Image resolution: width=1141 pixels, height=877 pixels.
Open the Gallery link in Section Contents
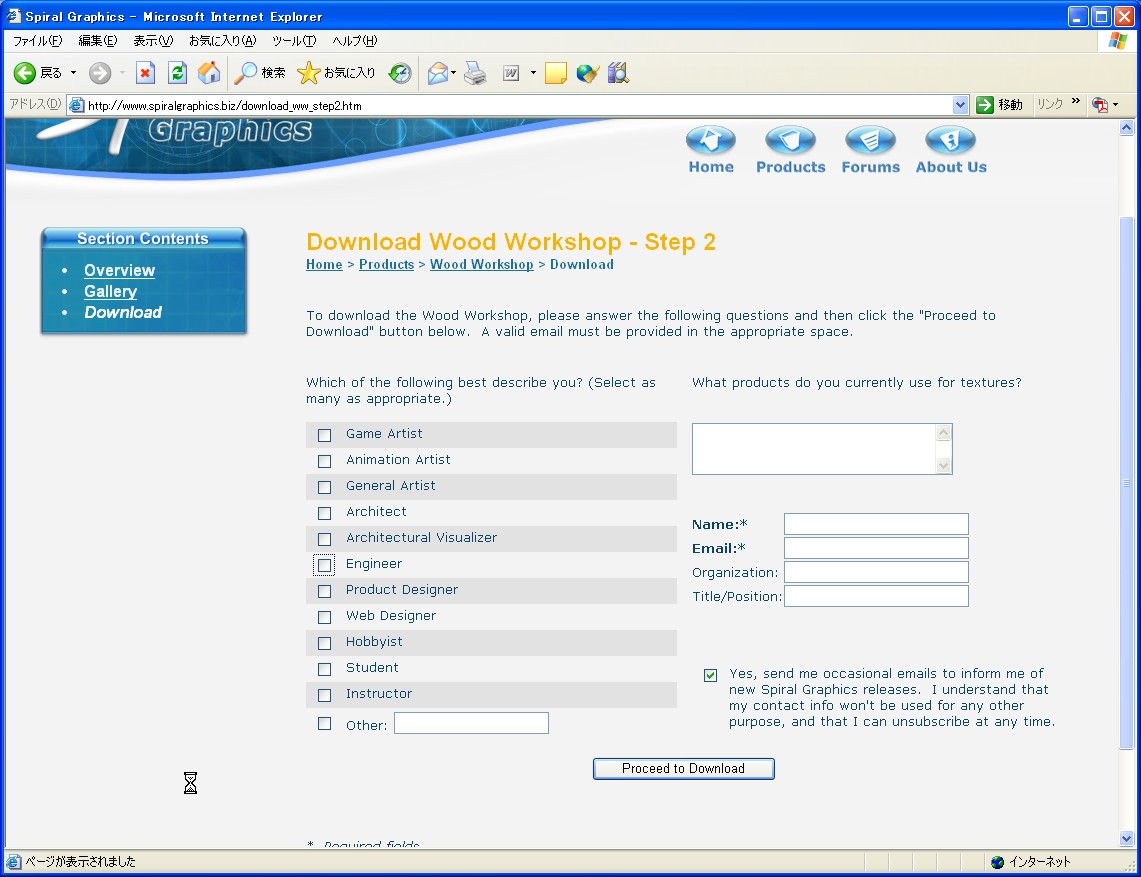point(111,291)
